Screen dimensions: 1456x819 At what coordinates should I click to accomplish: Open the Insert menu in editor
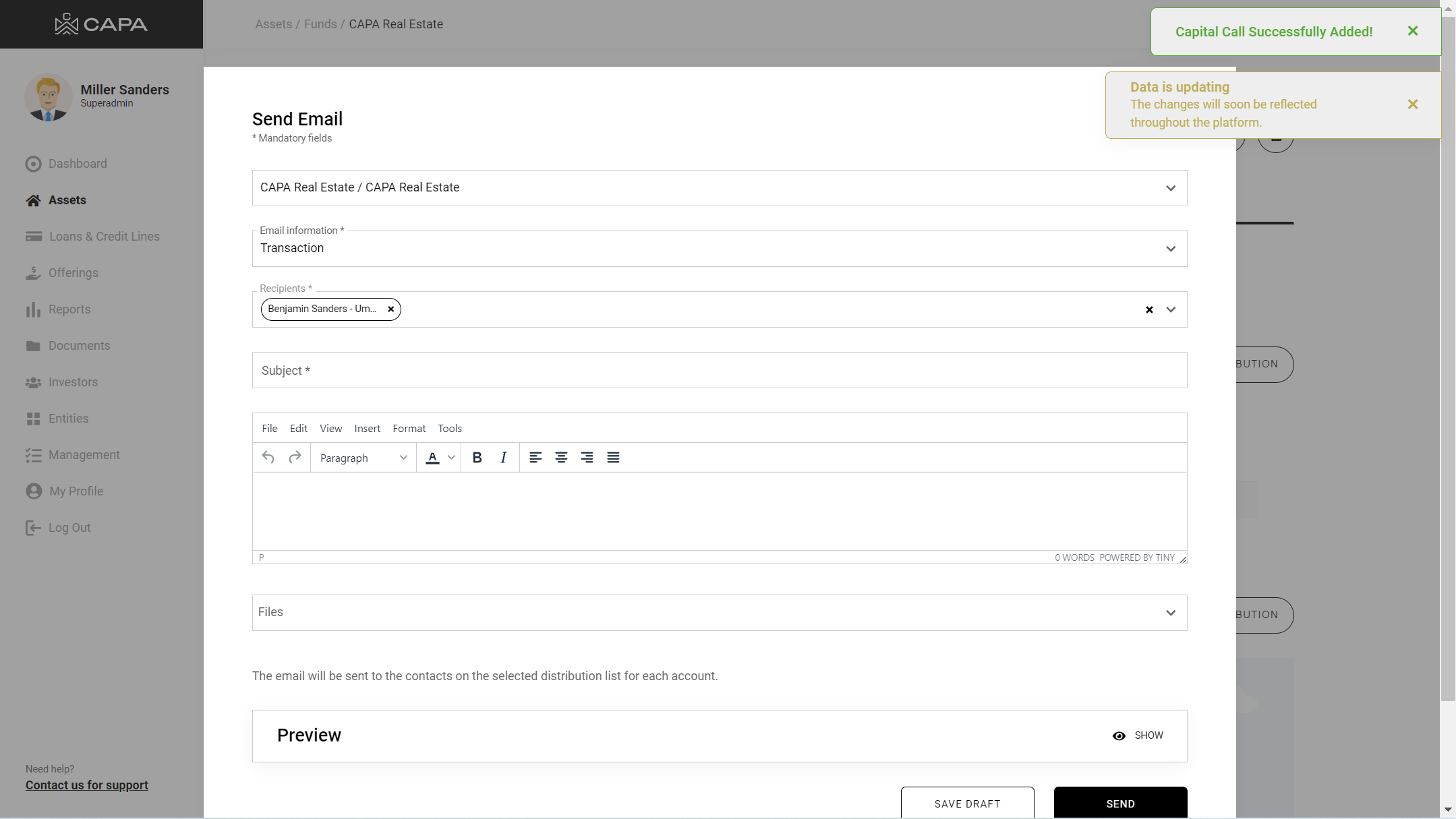367,429
